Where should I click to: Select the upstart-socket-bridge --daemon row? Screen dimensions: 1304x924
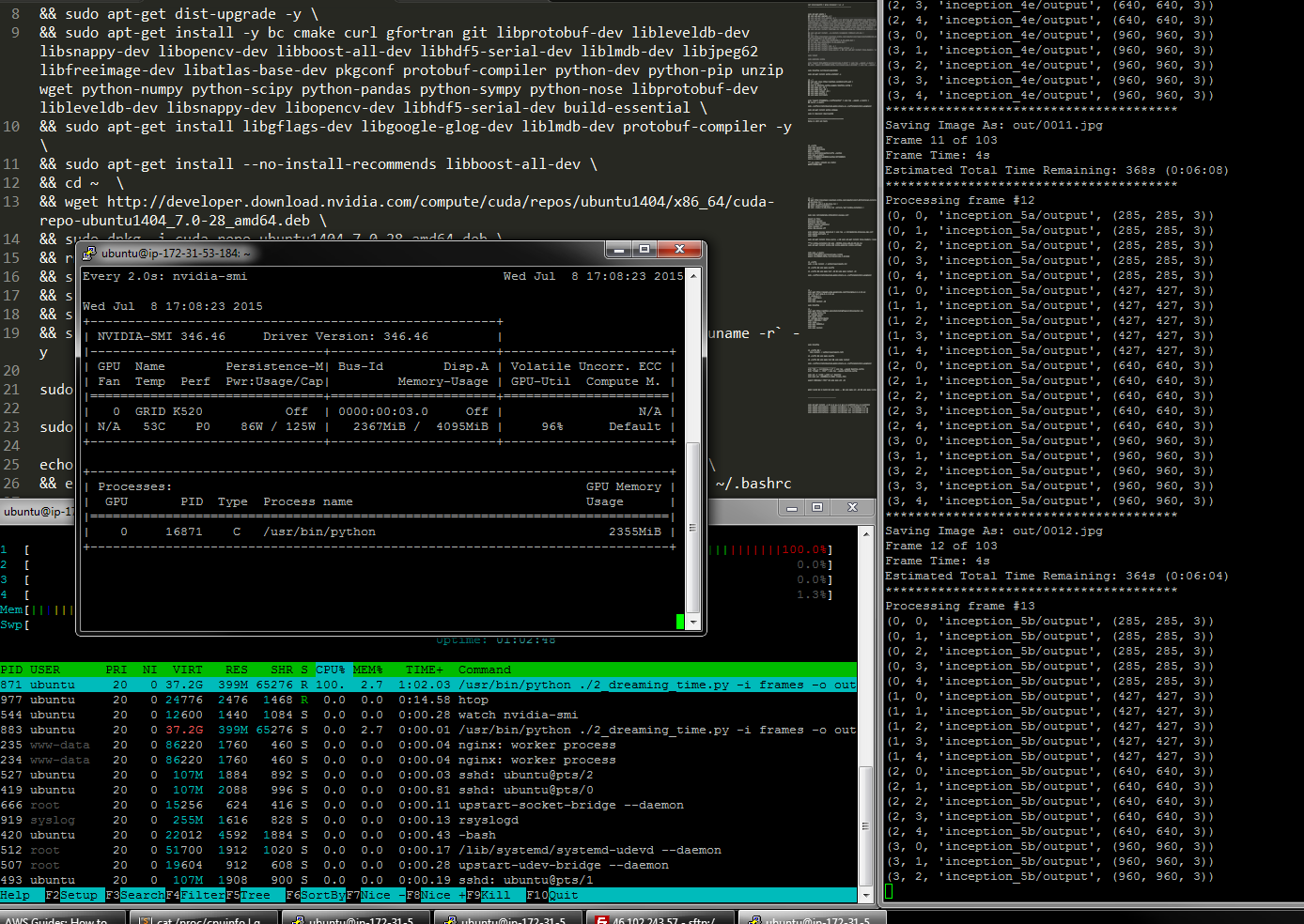[x=428, y=805]
